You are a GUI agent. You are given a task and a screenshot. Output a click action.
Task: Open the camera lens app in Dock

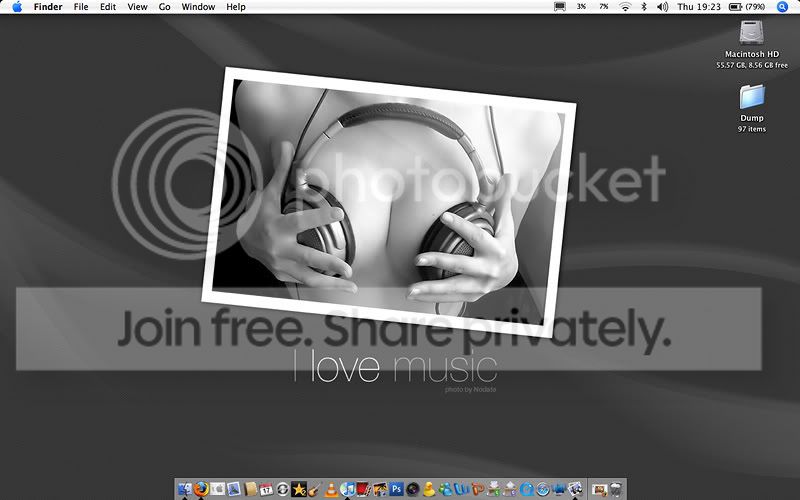(413, 489)
